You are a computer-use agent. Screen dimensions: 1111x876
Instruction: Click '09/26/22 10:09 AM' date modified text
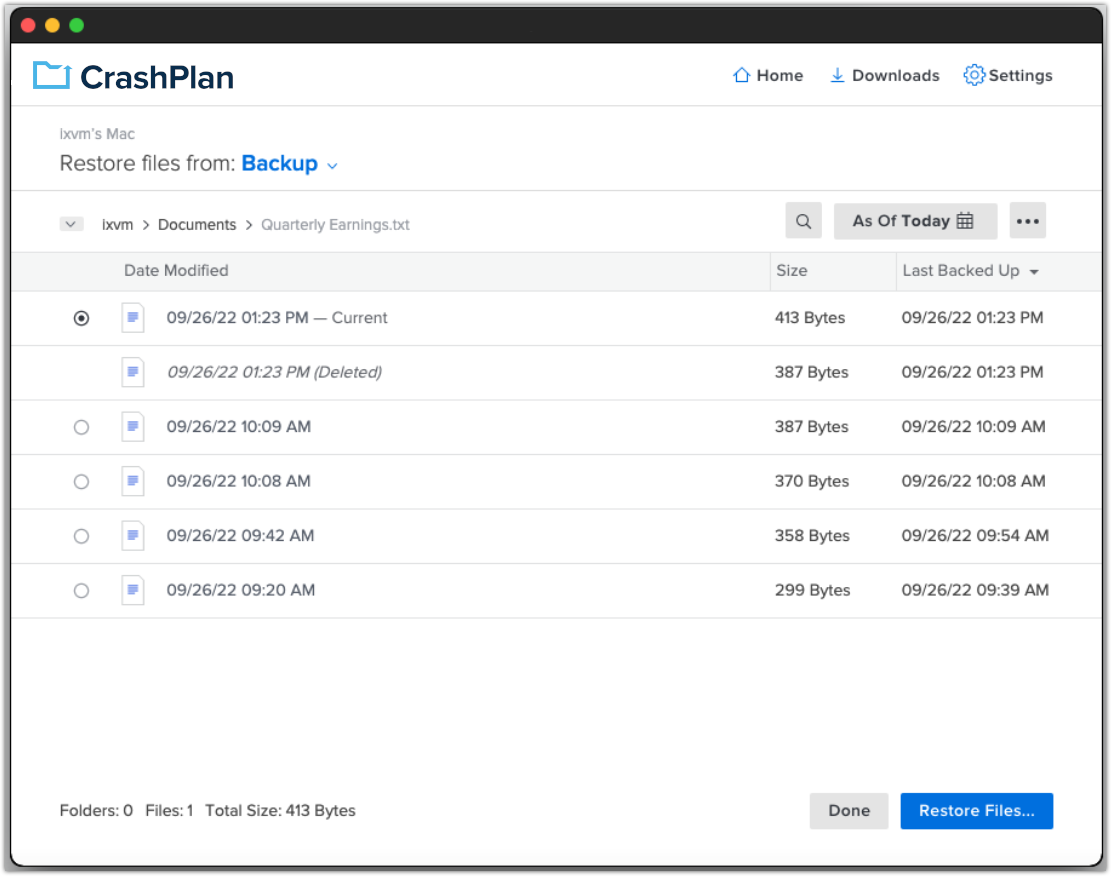239,427
